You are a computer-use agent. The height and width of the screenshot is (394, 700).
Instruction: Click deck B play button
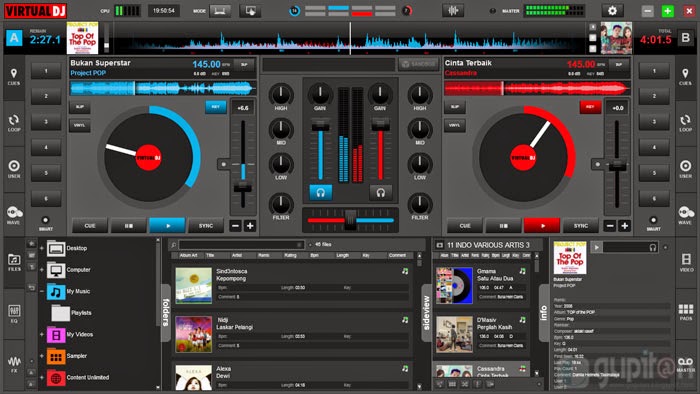coord(542,226)
